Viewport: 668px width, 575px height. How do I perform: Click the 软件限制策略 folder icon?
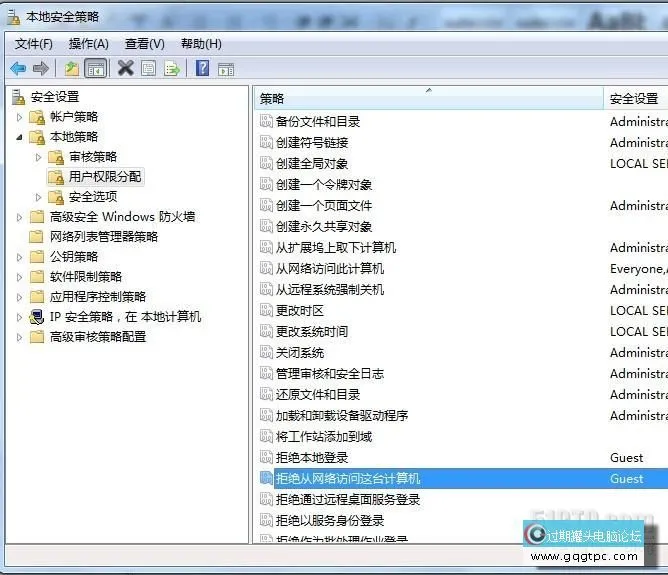(x=37, y=277)
